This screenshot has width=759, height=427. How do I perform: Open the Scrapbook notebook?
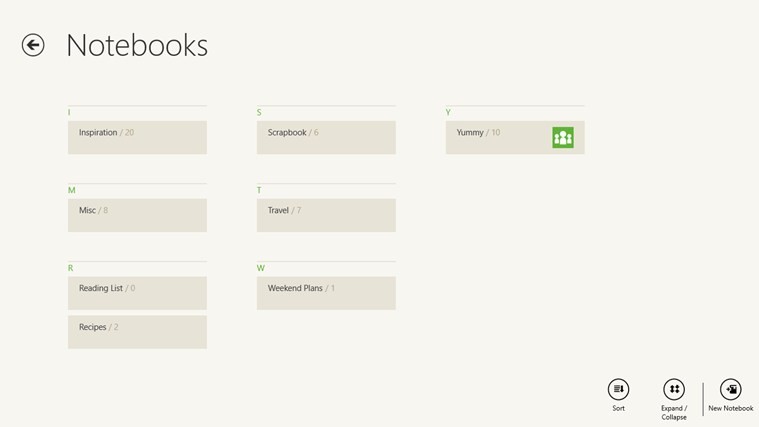[x=325, y=138]
